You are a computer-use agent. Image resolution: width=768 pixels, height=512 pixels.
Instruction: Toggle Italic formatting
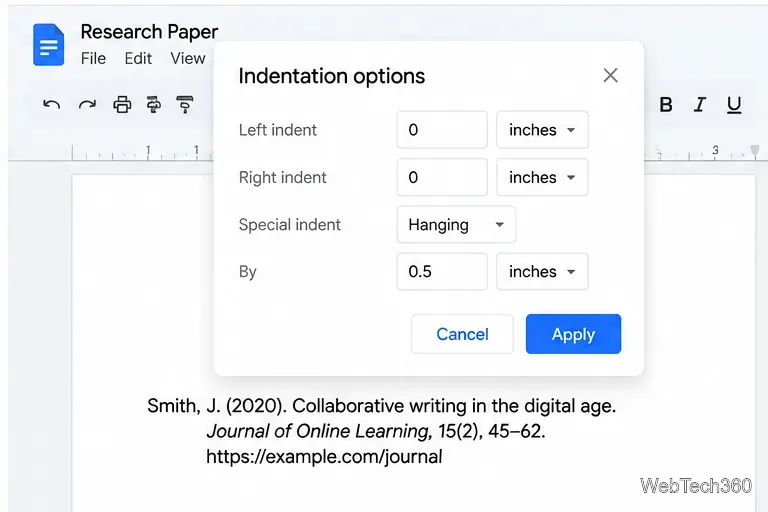tap(699, 104)
